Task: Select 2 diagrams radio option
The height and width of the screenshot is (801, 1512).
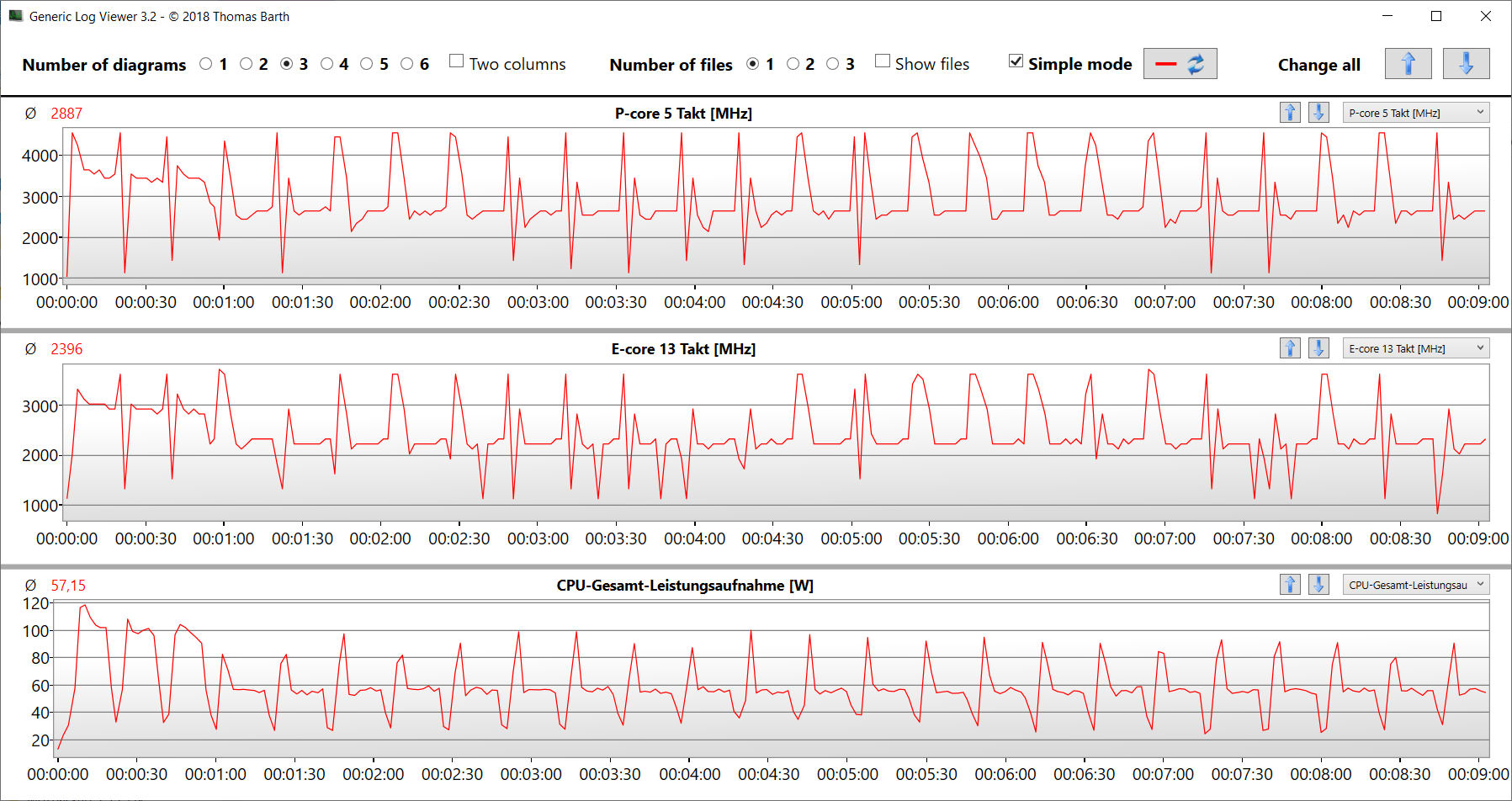Action: pos(247,64)
